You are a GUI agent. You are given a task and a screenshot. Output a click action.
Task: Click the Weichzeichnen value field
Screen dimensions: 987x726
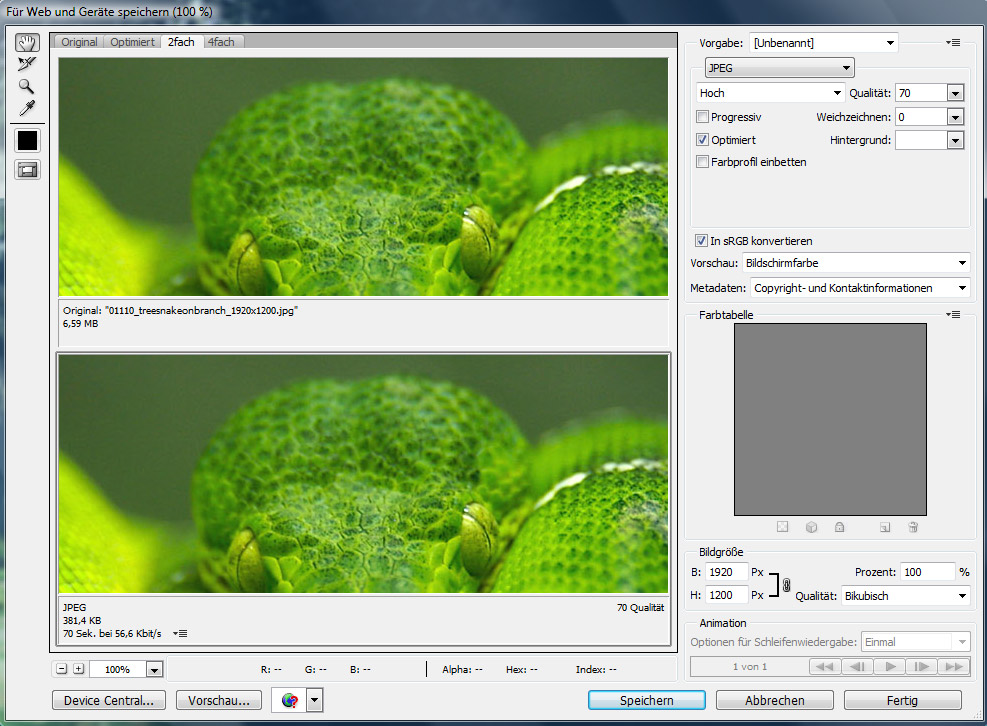coord(922,117)
